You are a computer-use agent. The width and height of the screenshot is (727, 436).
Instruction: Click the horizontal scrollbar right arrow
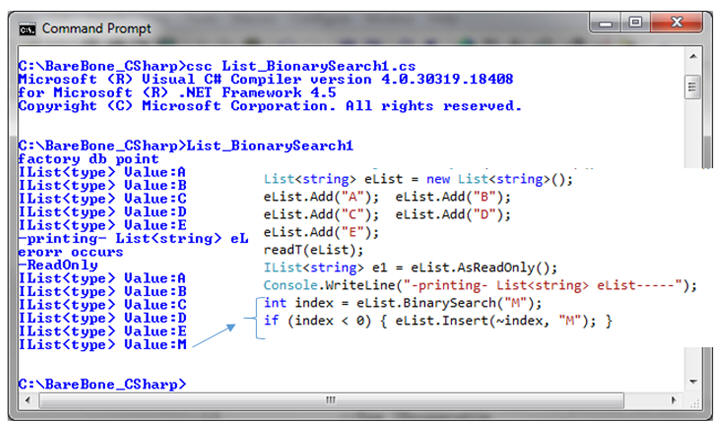pos(673,399)
